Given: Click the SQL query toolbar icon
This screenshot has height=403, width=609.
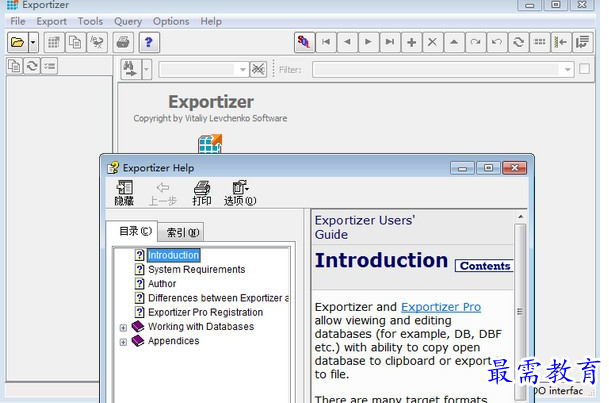Looking at the screenshot, I should click(304, 42).
